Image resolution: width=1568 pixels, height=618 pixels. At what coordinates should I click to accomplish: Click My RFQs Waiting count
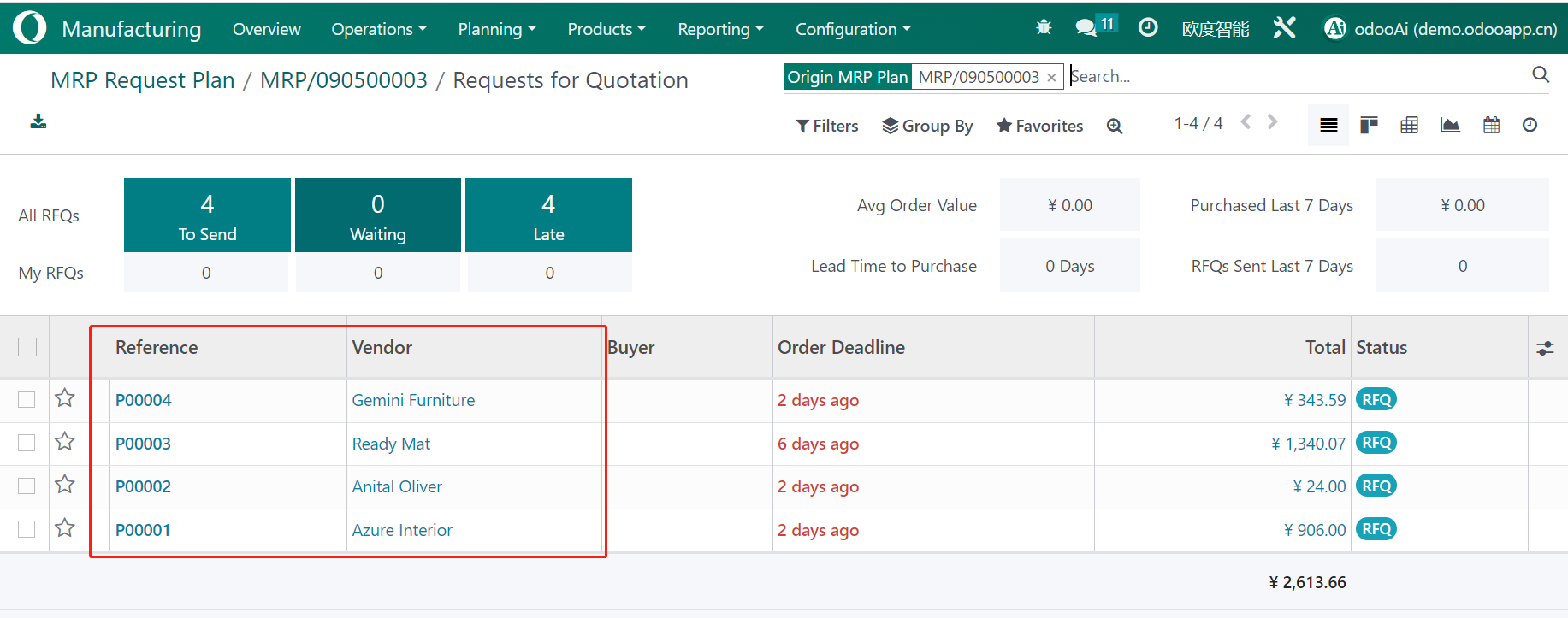click(x=378, y=274)
